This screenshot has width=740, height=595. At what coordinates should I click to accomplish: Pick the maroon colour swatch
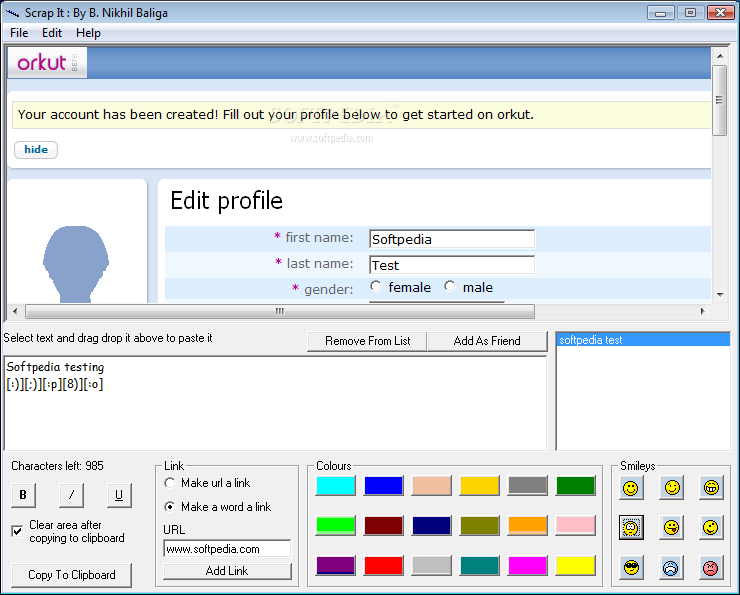384,526
